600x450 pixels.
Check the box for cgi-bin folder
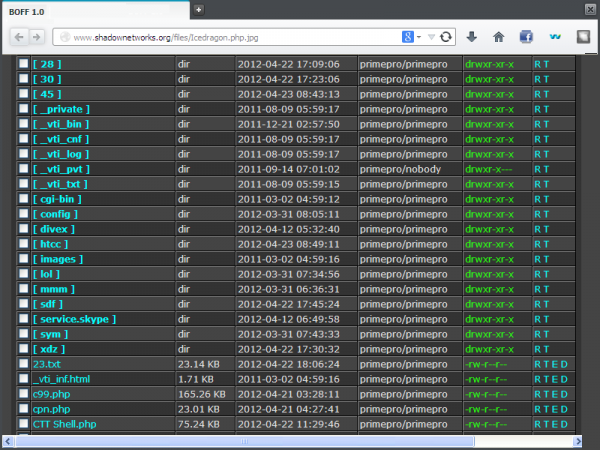click(x=24, y=199)
